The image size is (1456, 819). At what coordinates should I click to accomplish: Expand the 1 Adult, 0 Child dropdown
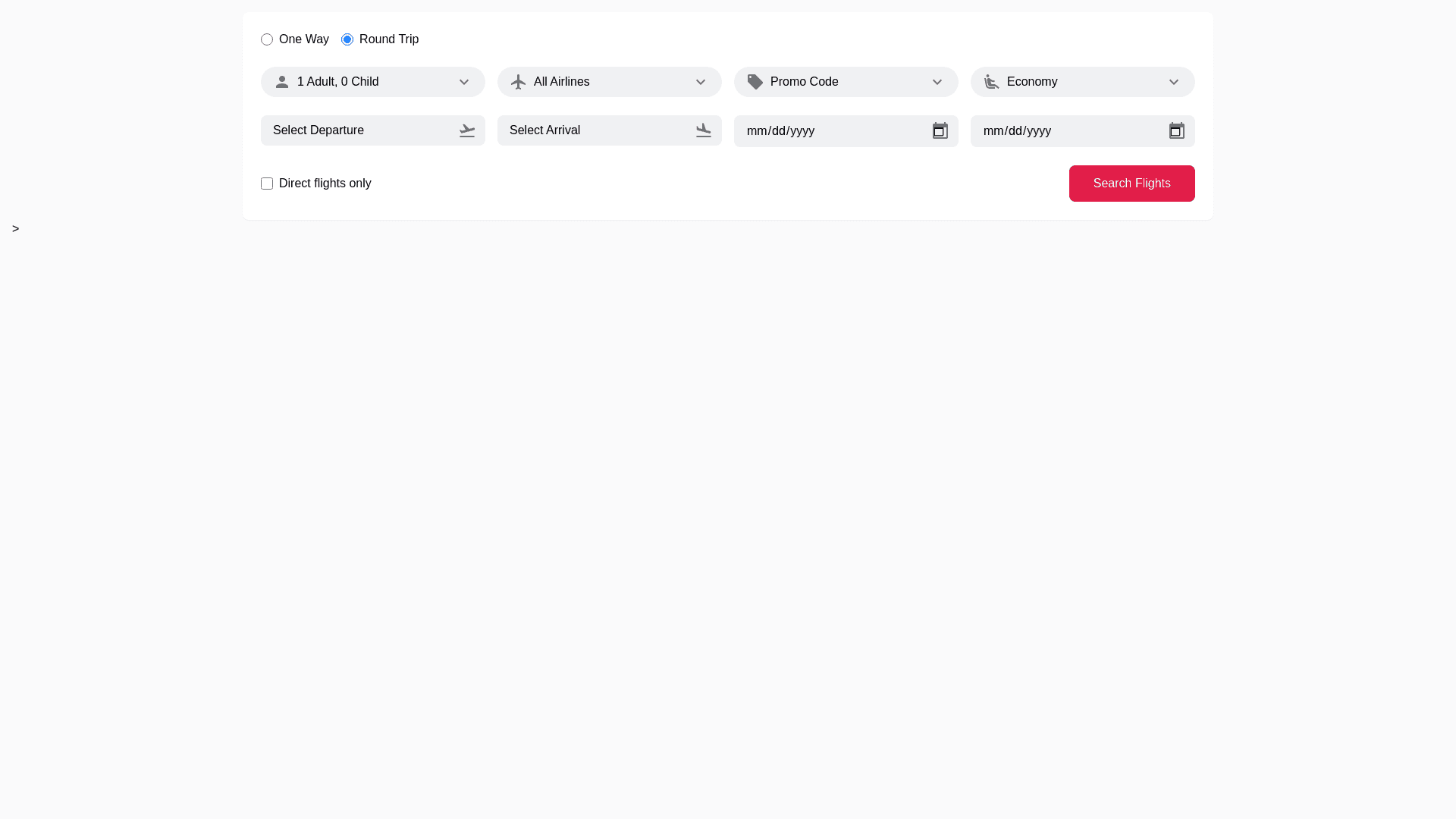coord(464,82)
